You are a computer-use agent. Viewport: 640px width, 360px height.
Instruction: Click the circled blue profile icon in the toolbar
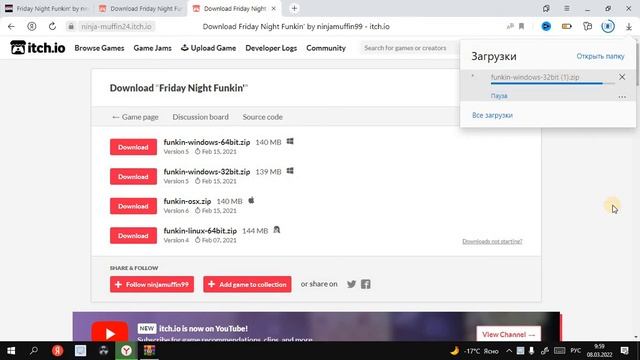pos(608,27)
